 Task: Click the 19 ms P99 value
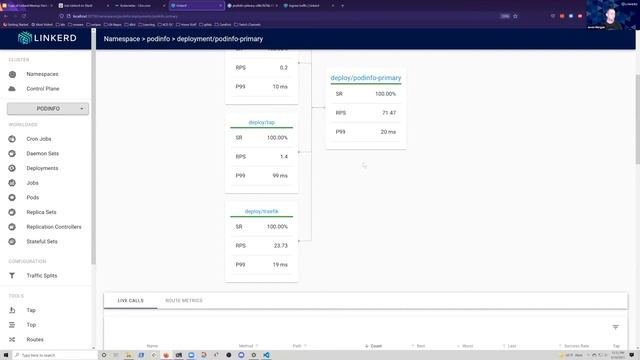280,265
